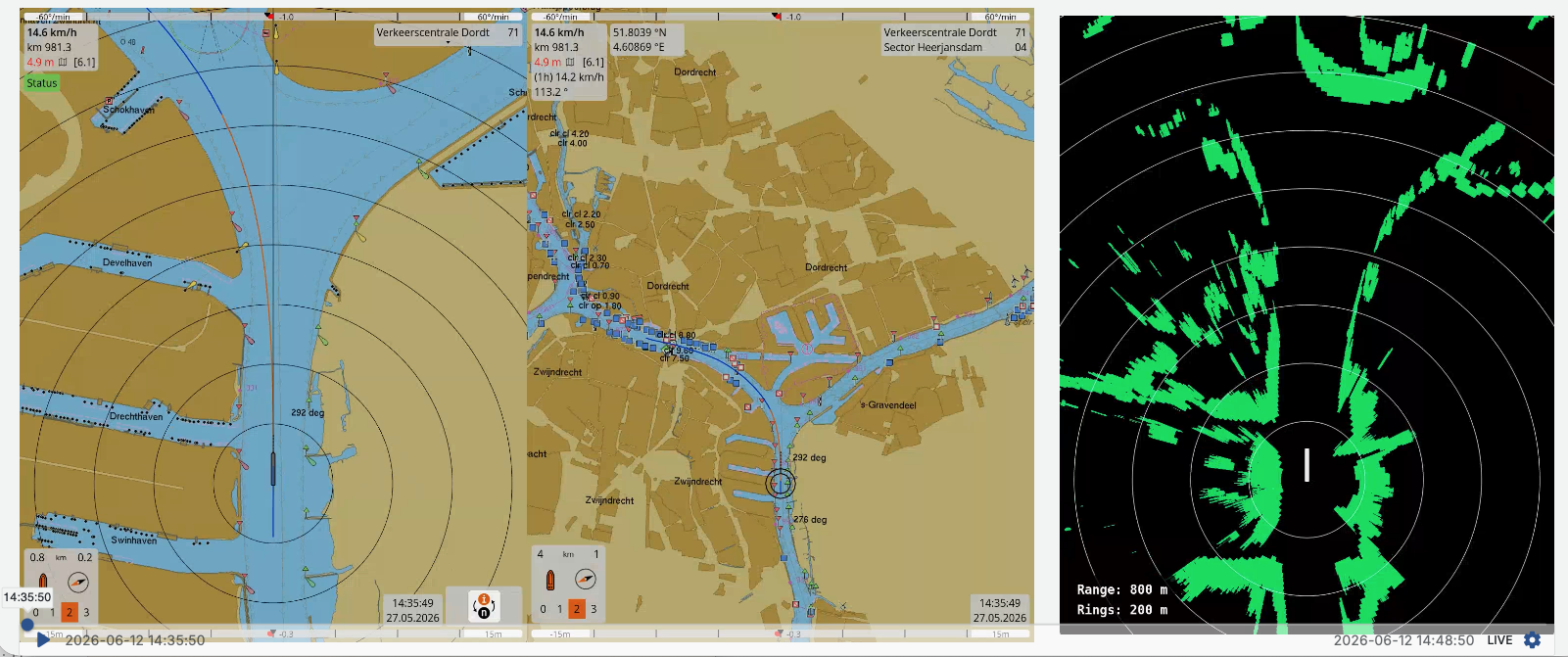1568x657 pixels.
Task: Select detail level 3 in left chart
Action: coord(86,613)
